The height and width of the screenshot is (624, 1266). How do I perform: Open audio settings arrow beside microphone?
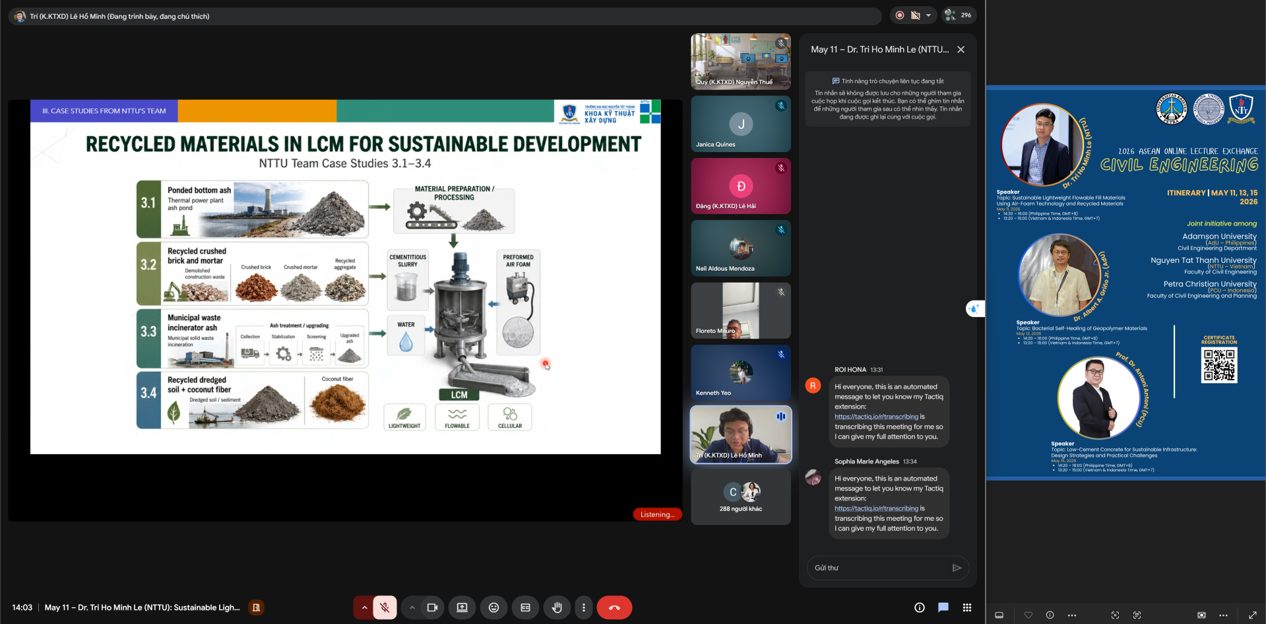click(x=363, y=607)
